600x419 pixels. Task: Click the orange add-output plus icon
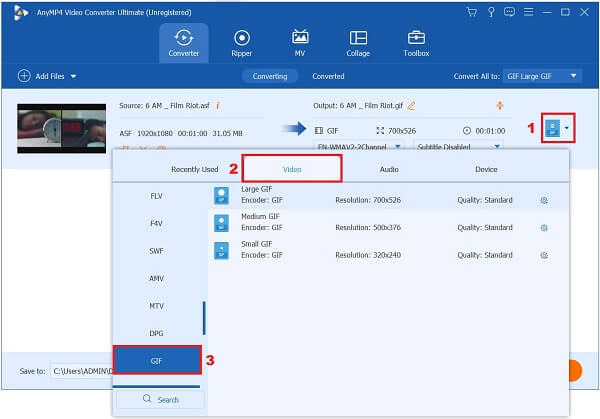point(500,105)
